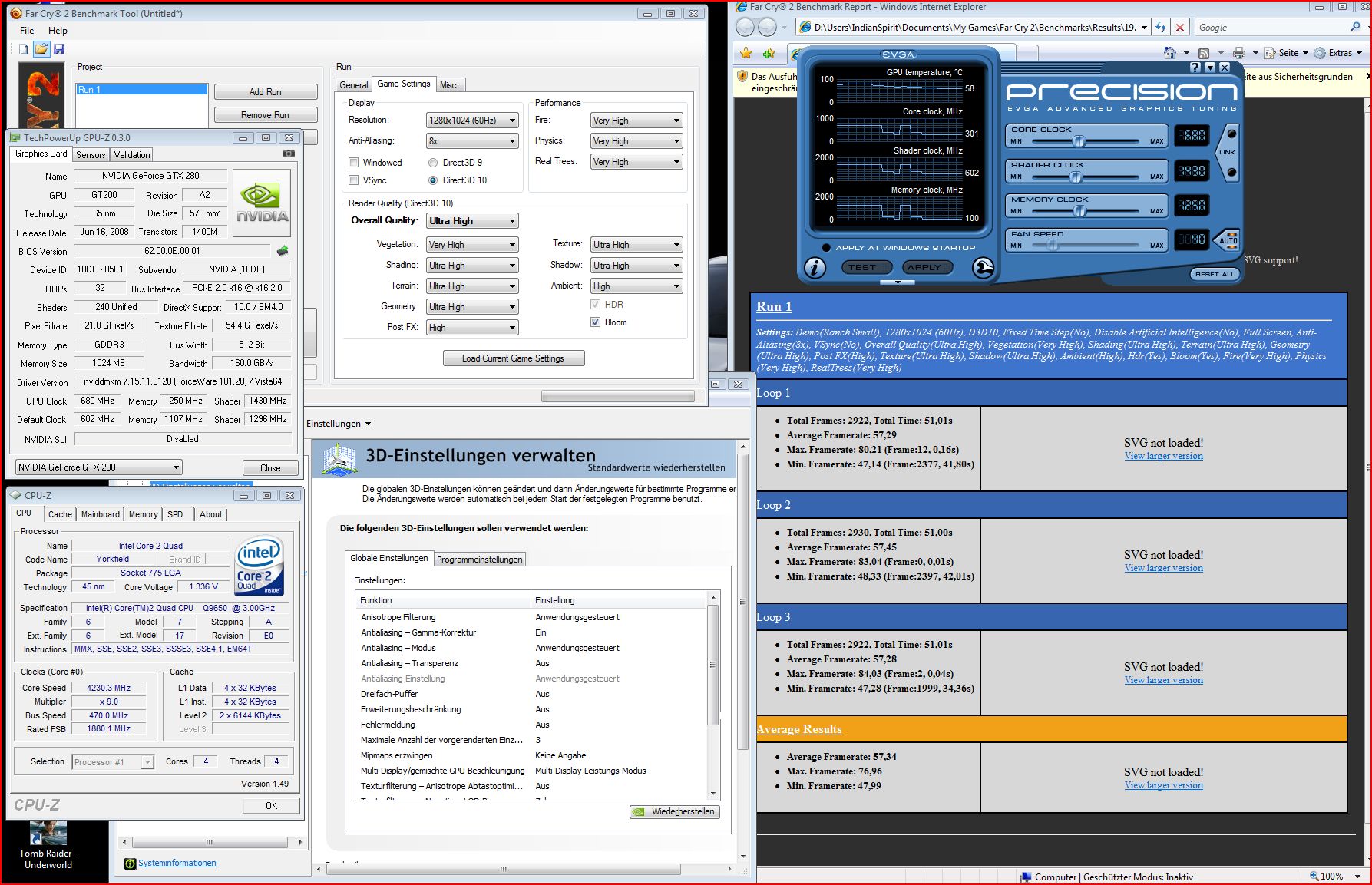Click the BIOS save chip icon in GPU-Z
Screen dimensions: 1372x885
click(283, 251)
